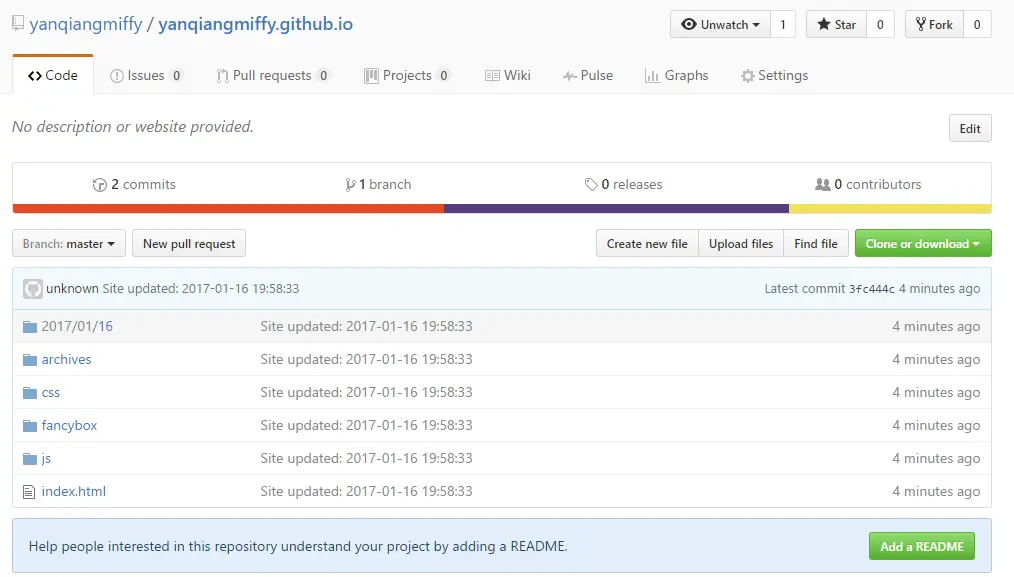1014x577 pixels.
Task: Open the Graphs tab
Action: pos(677,76)
